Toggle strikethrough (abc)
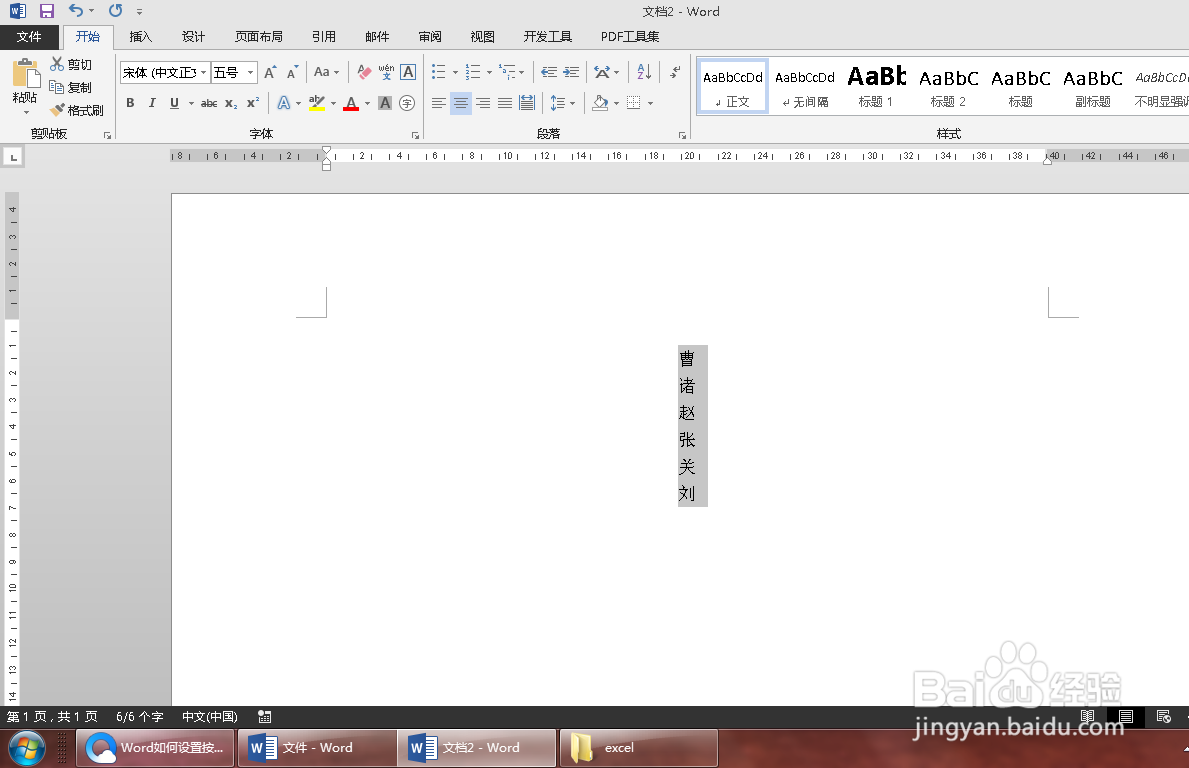This screenshot has width=1189, height=768. click(209, 102)
